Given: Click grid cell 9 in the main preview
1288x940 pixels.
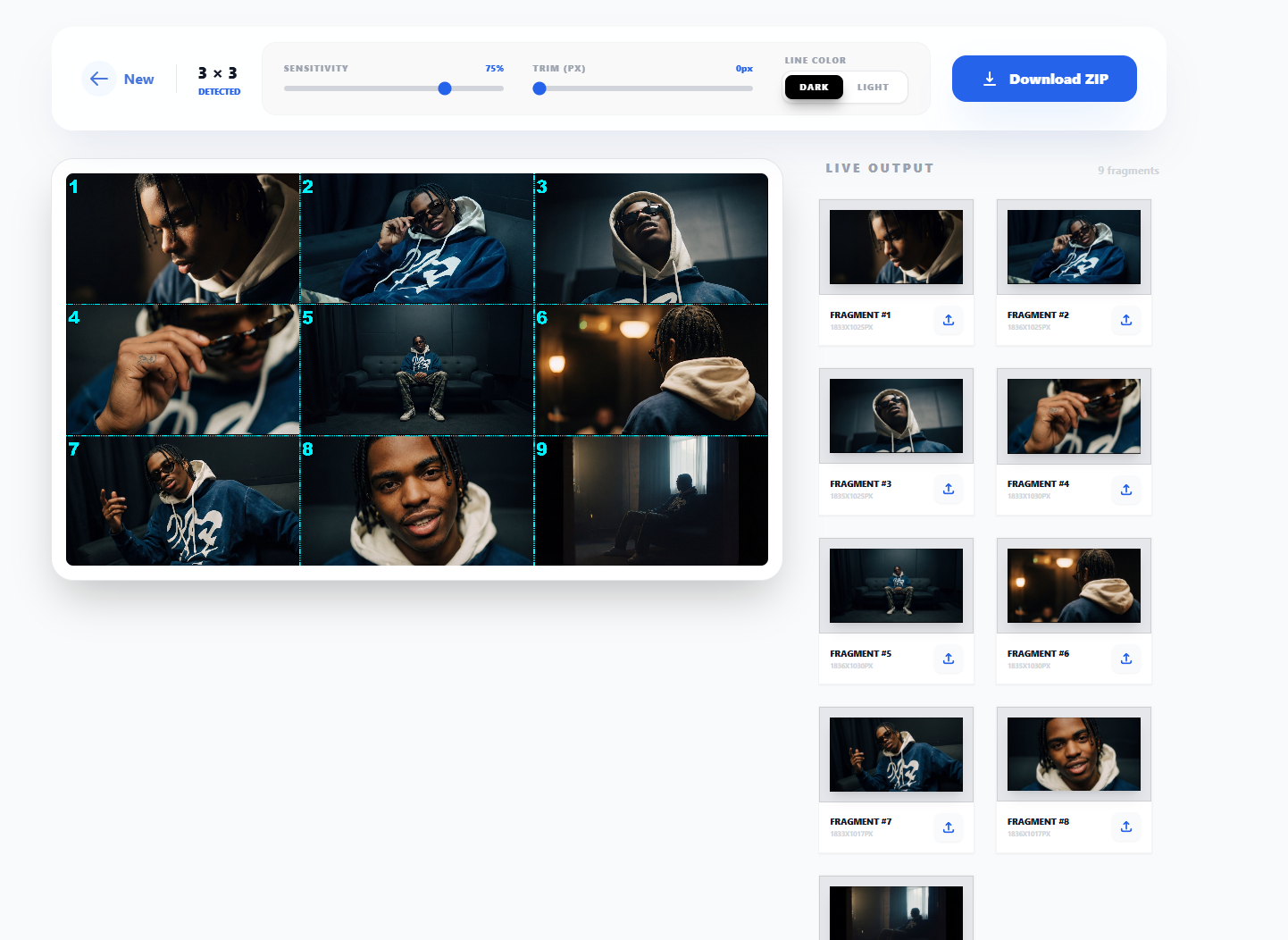Looking at the screenshot, I should [x=651, y=500].
